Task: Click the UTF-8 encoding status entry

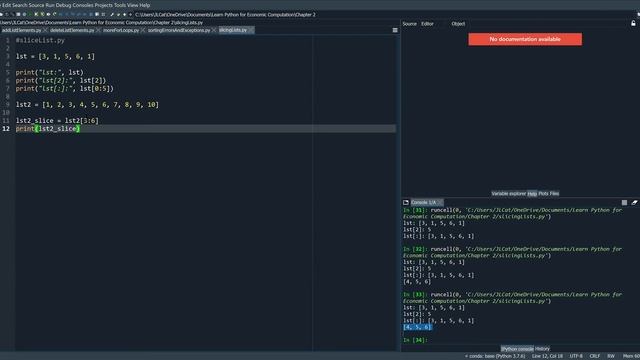Action: coord(576,356)
